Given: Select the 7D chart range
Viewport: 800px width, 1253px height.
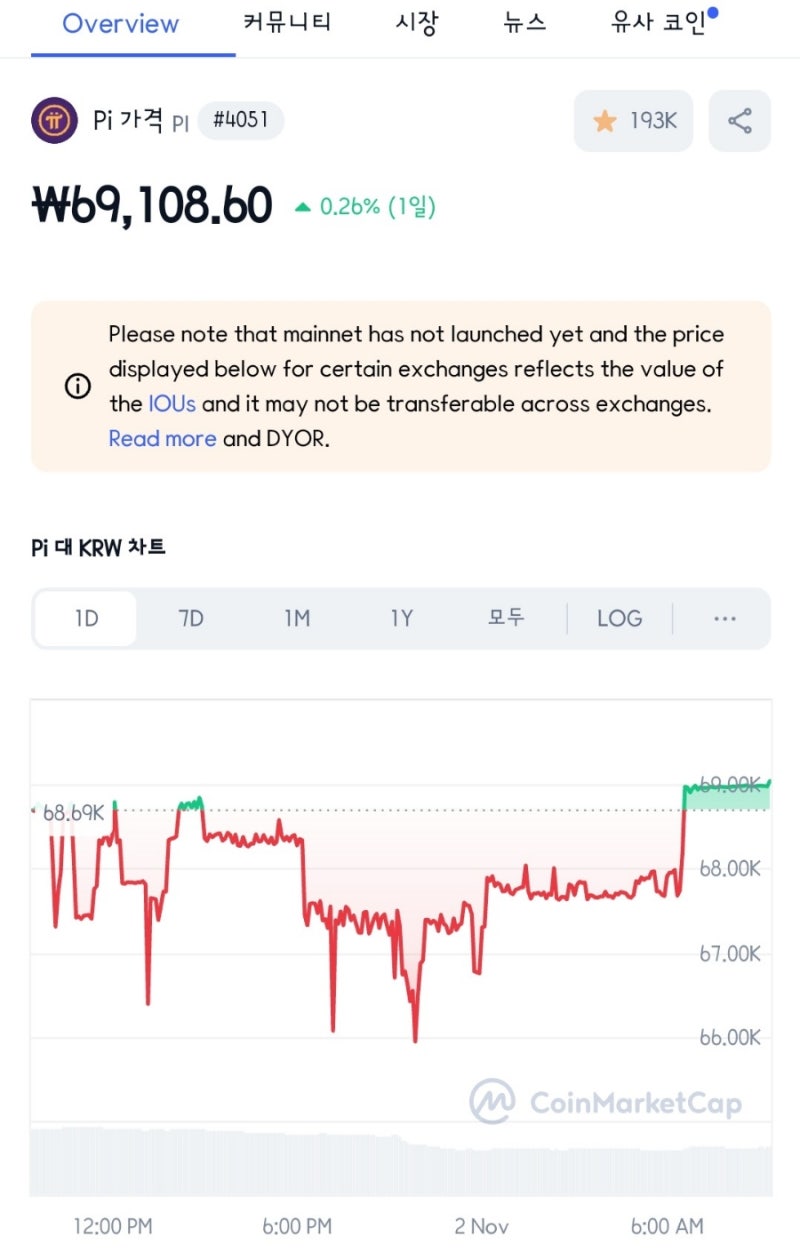Looking at the screenshot, I should 191,618.
